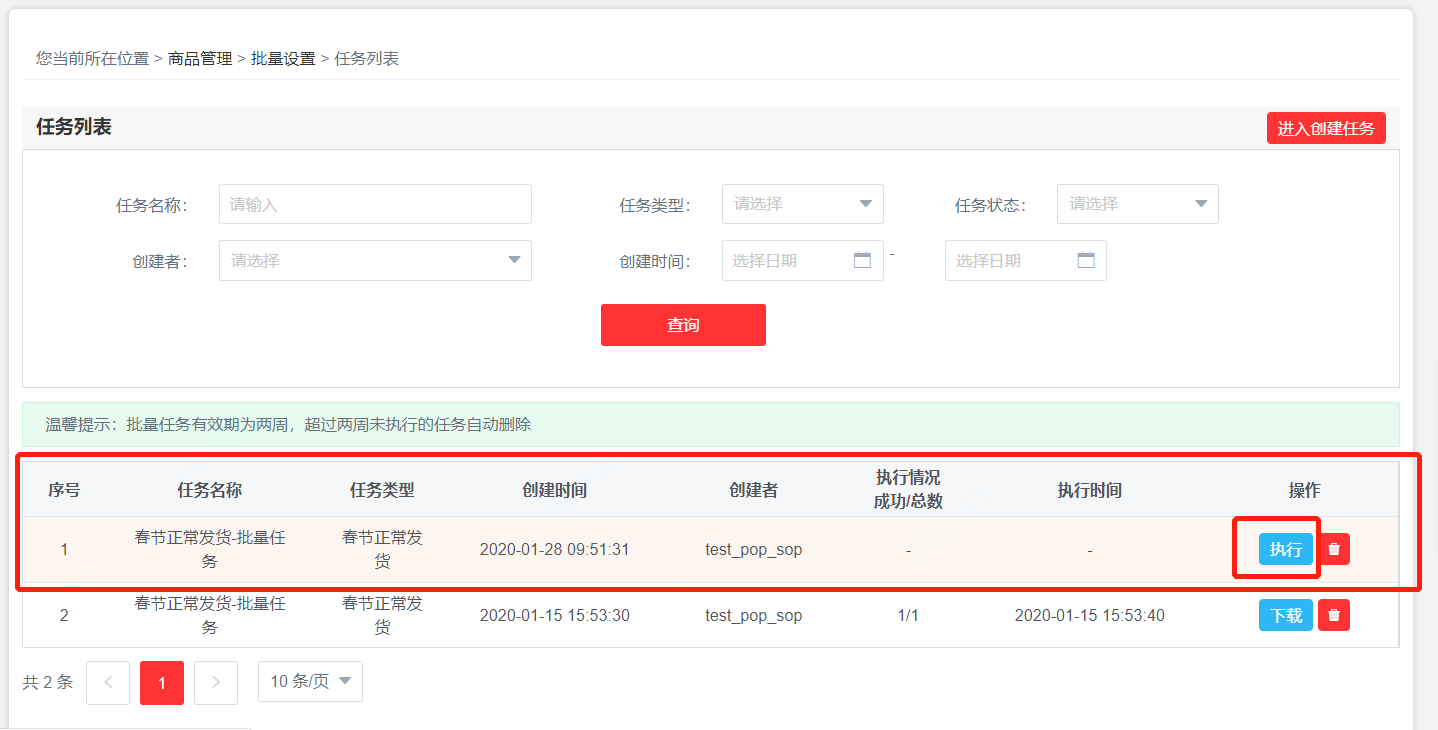
Task: Click 春节正常发货 task type in row 1
Action: 382,549
